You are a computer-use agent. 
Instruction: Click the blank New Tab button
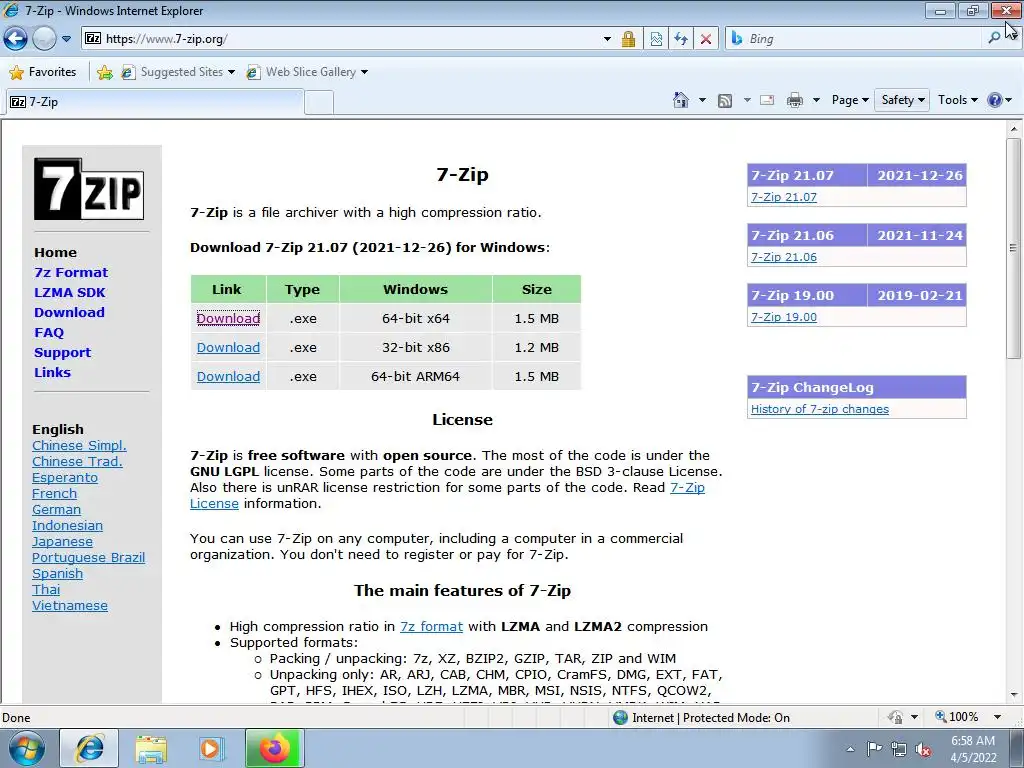(x=319, y=103)
